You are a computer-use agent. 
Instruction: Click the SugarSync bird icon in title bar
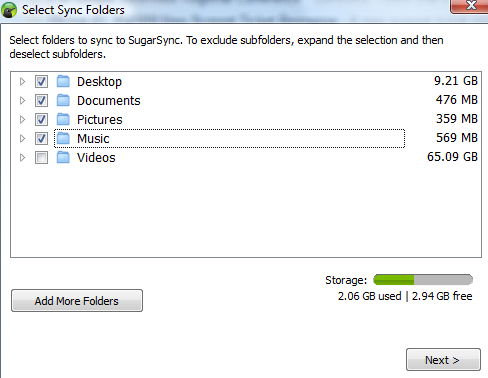(x=9, y=10)
